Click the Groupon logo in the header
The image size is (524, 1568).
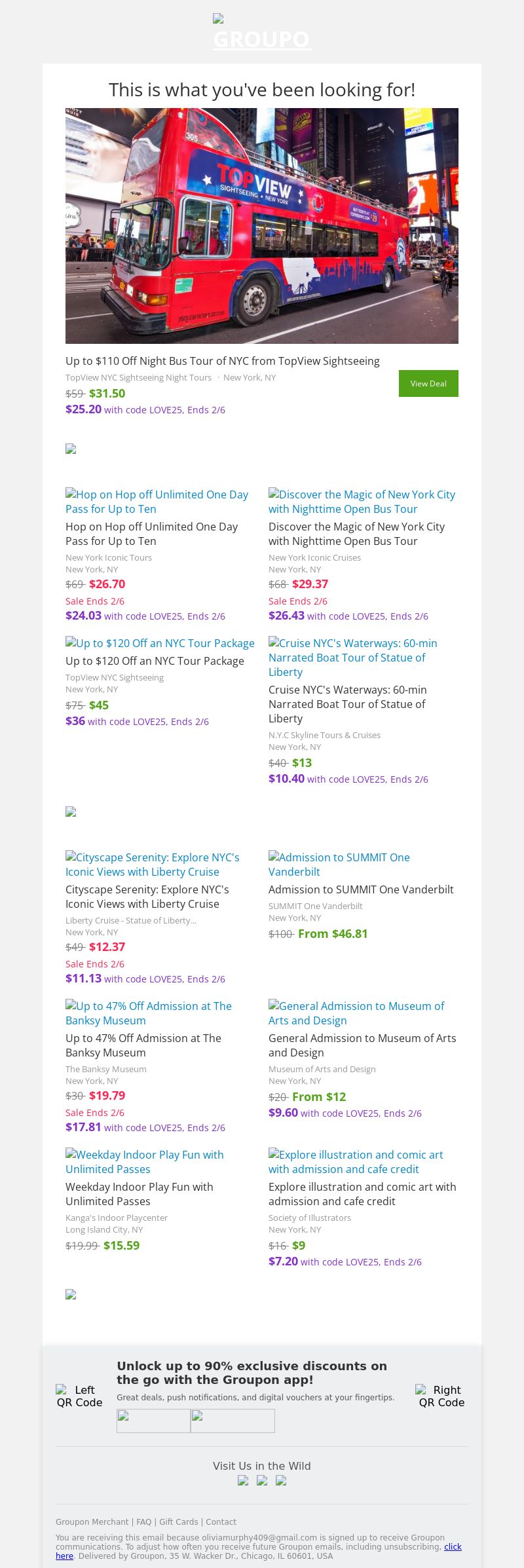pos(262,33)
